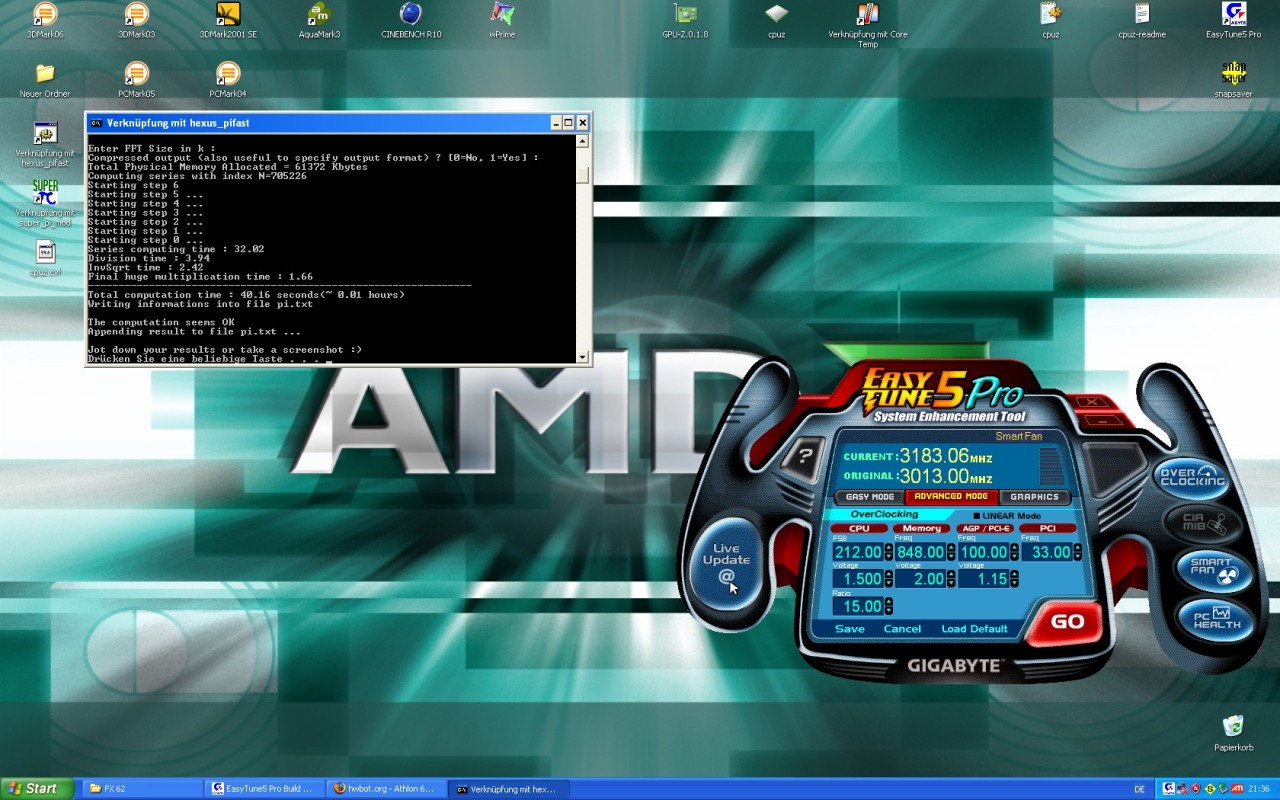Screen dimensions: 1280x800
Task: Click the Smart Fan label in EasyTune display
Action: [x=1018, y=436]
